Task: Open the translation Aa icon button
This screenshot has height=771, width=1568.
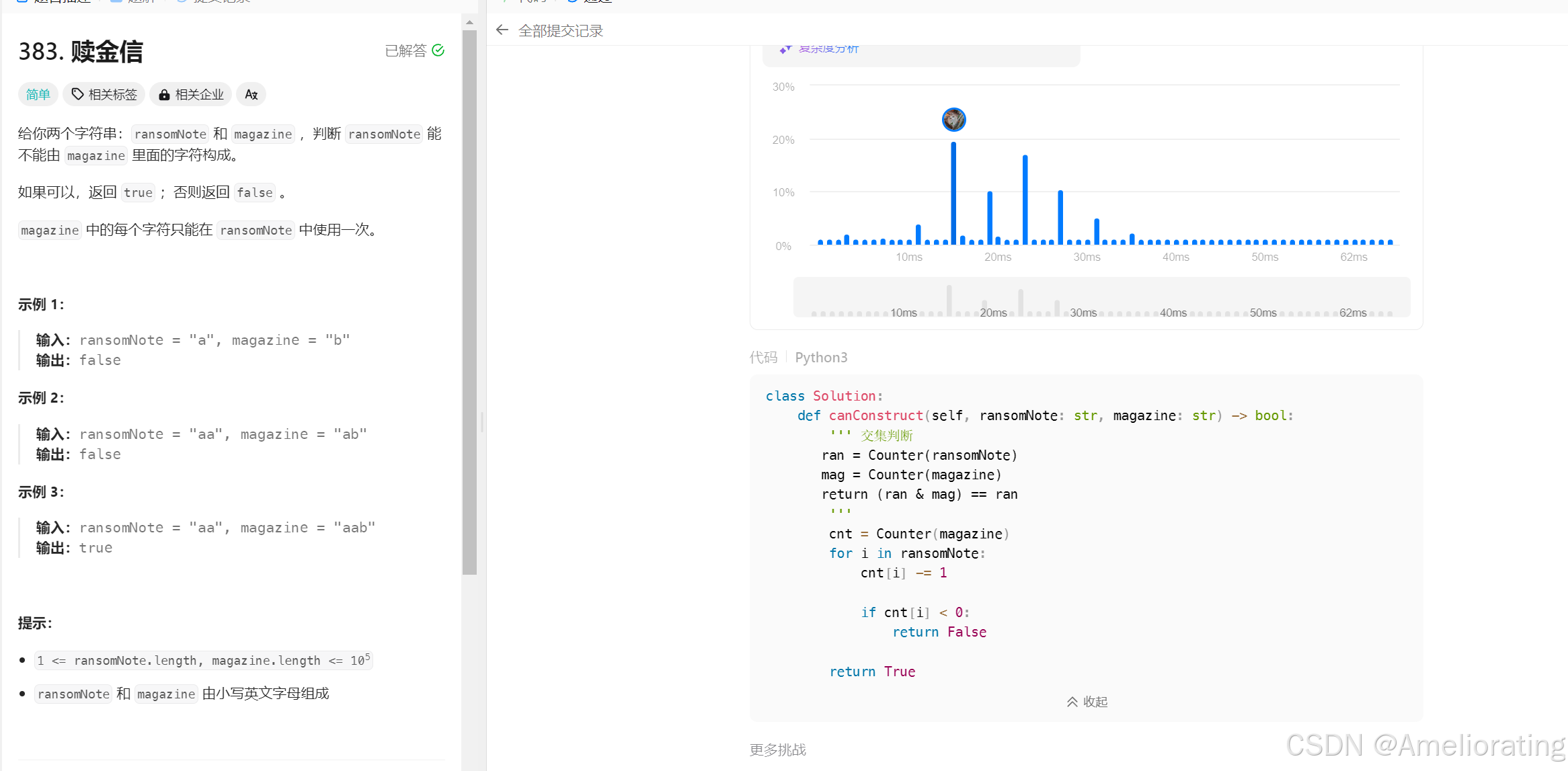Action: pos(251,95)
